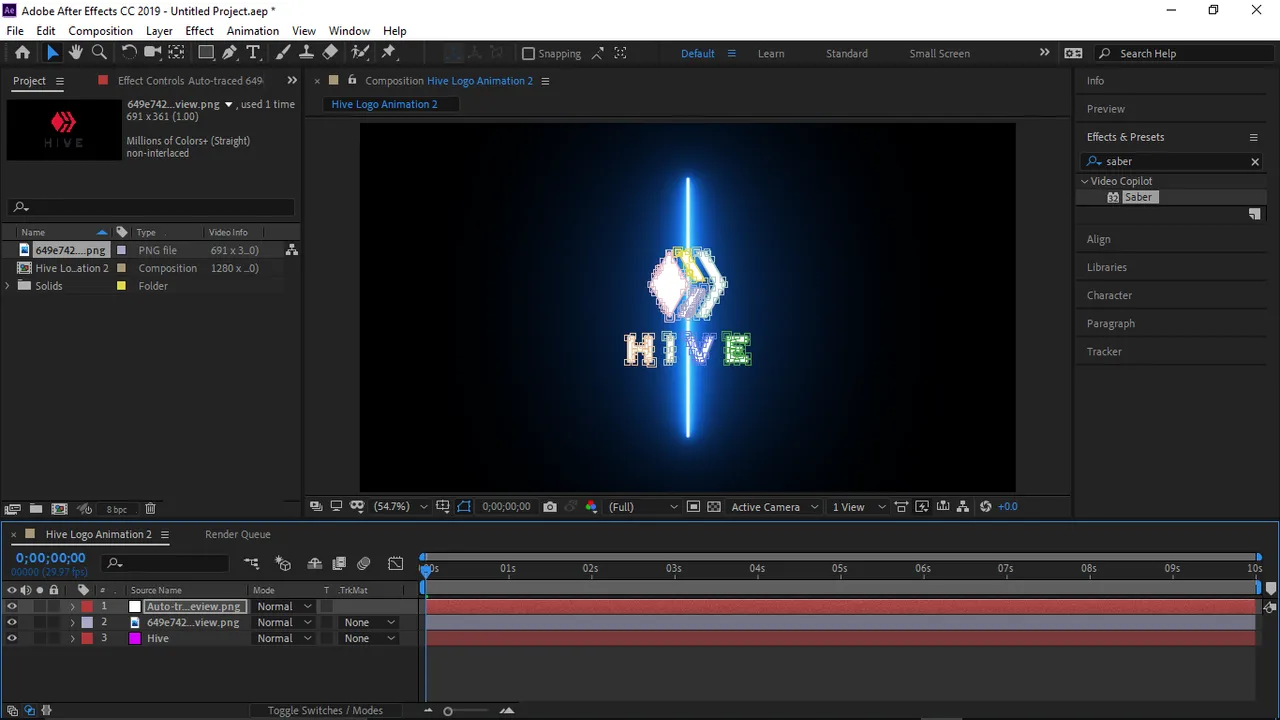This screenshot has width=1280, height=720.
Task: Select the Brush tool
Action: coord(283,53)
